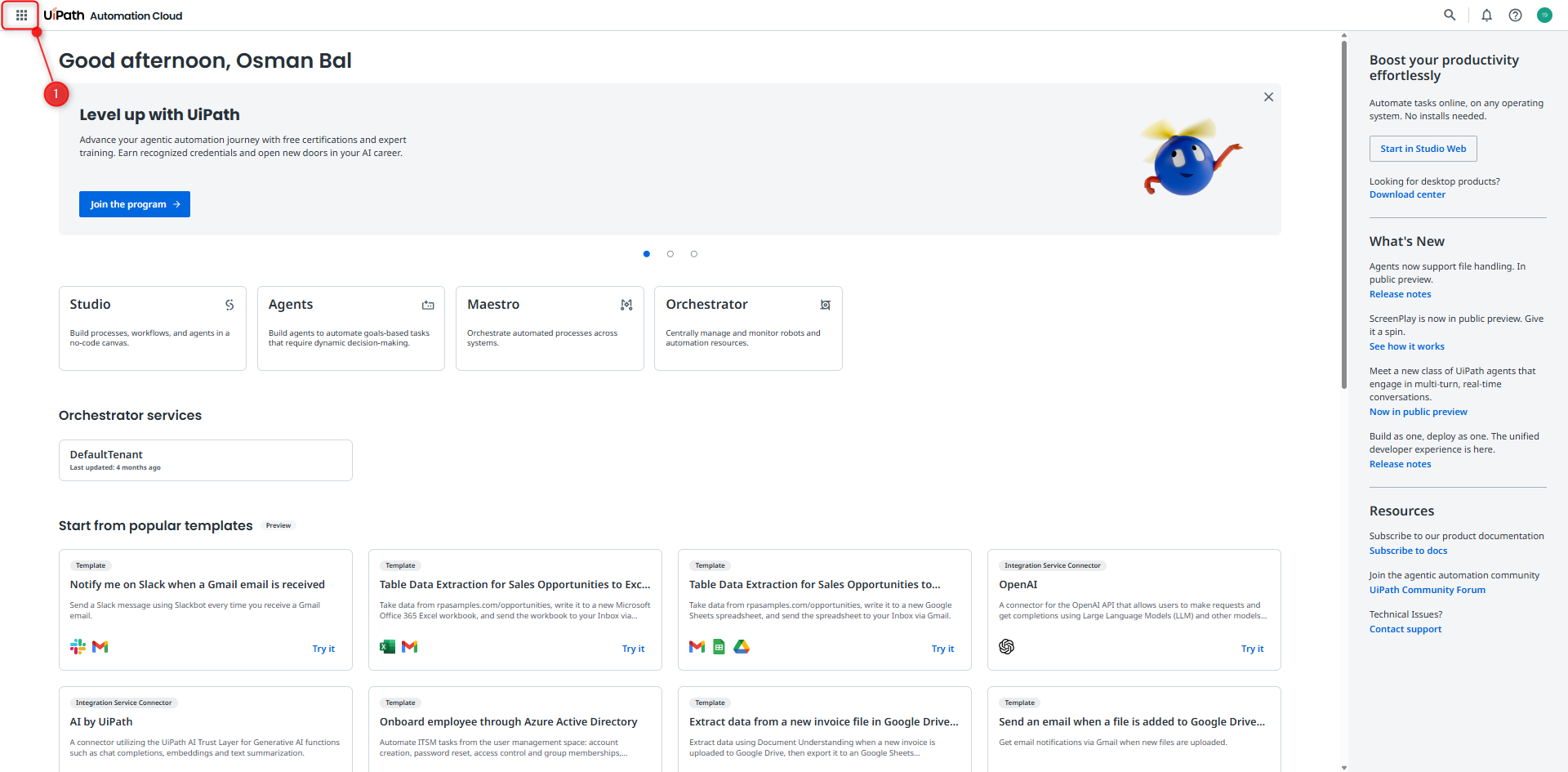Image resolution: width=1568 pixels, height=772 pixels.
Task: Click the page's vertical scrollbar thumb
Action: [x=1344, y=214]
